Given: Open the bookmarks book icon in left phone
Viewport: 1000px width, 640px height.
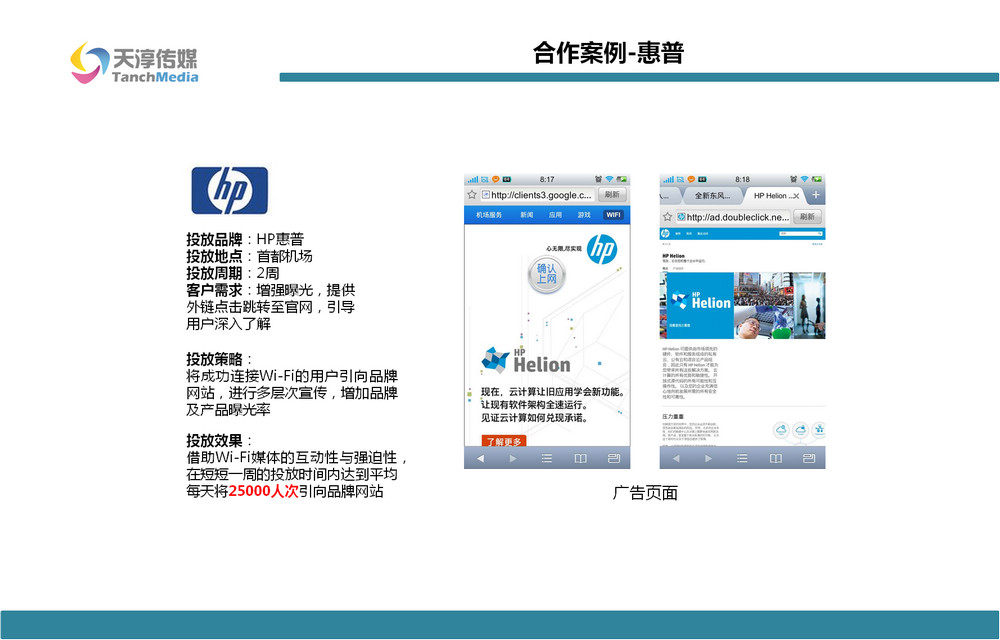Looking at the screenshot, I should tap(580, 458).
